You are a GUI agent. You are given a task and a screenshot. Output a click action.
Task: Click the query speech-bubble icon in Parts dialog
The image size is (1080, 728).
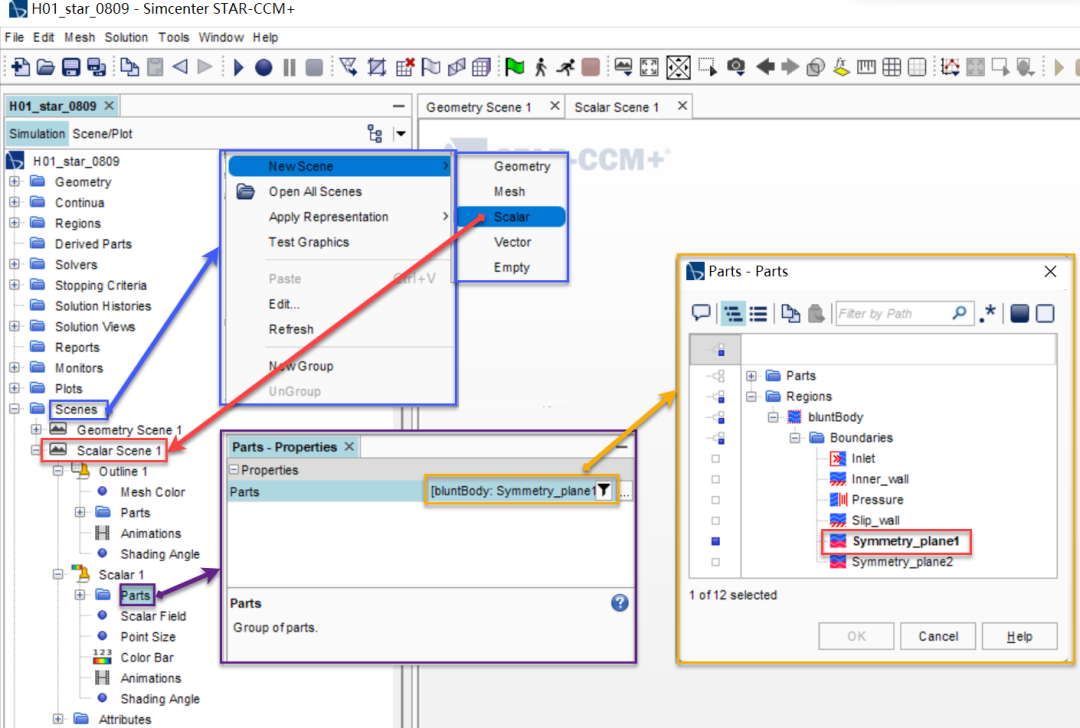coord(701,313)
